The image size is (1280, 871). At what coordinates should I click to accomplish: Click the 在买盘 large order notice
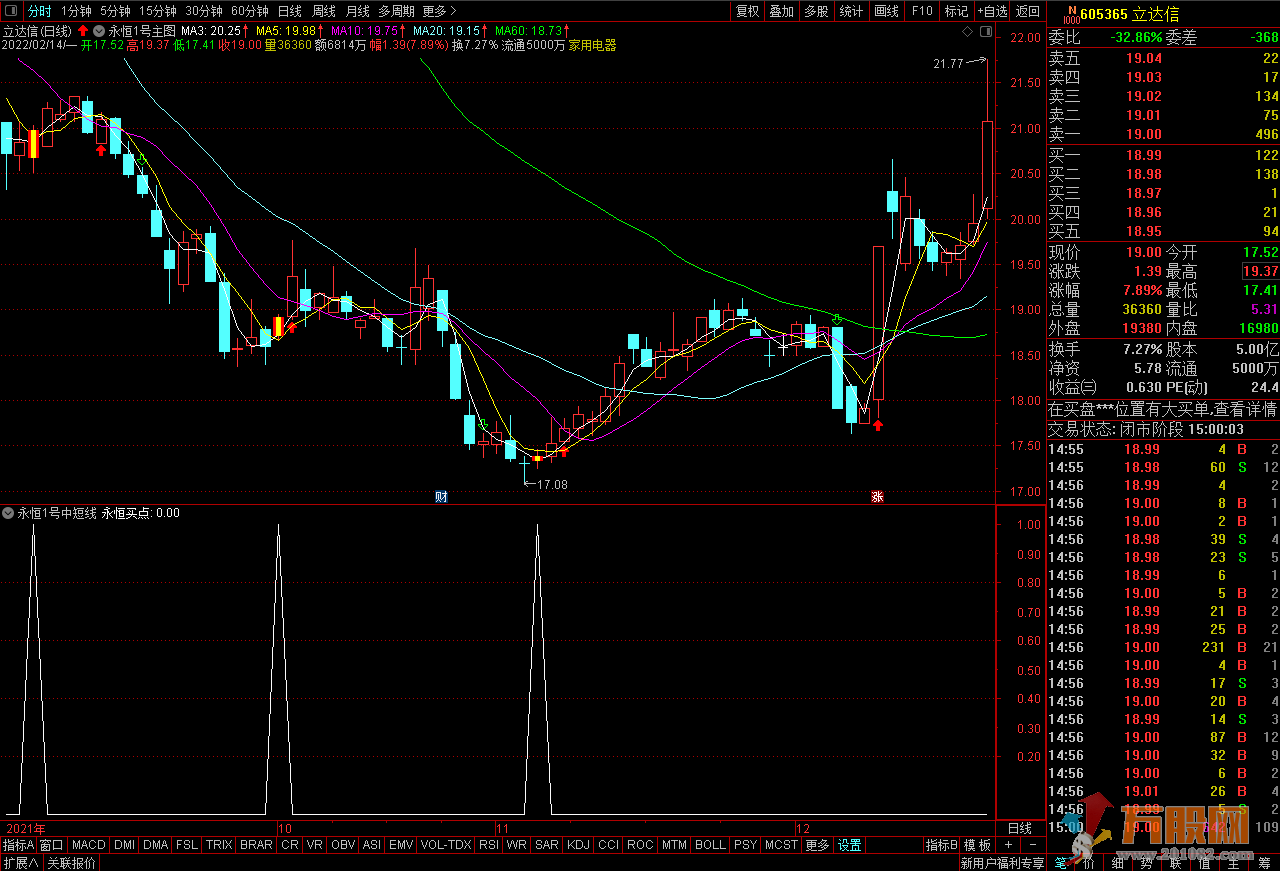[x=1162, y=409]
